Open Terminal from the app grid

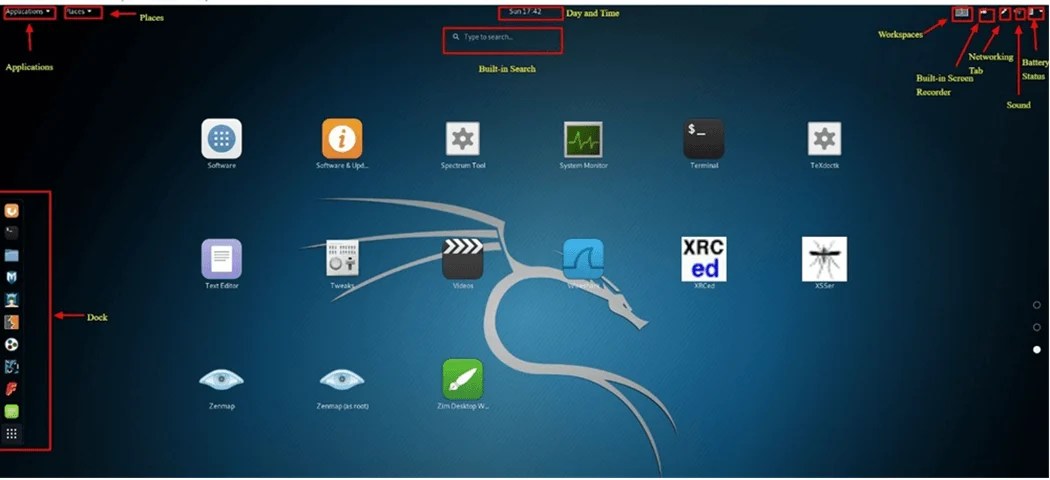point(704,139)
